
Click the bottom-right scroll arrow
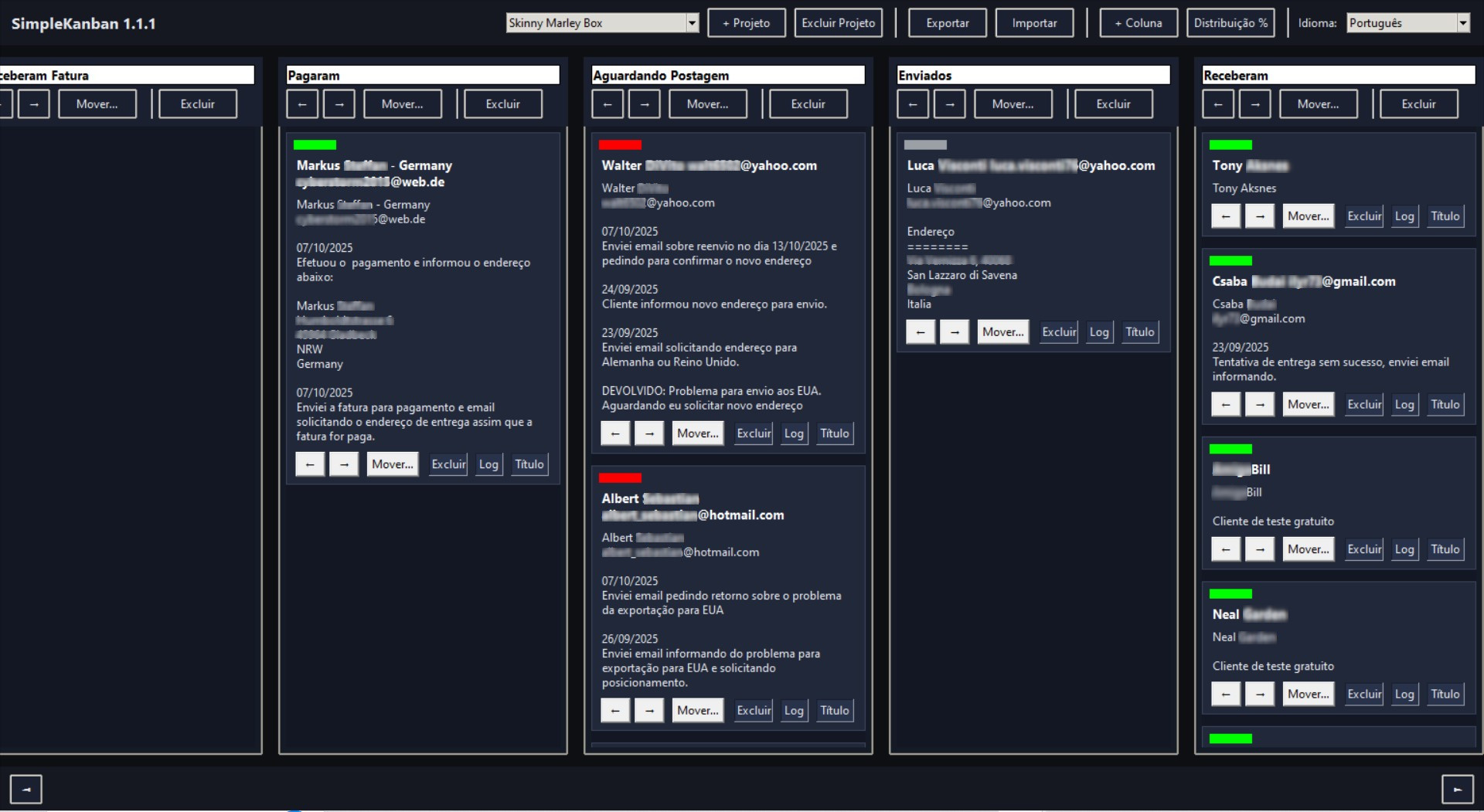[x=1457, y=789]
